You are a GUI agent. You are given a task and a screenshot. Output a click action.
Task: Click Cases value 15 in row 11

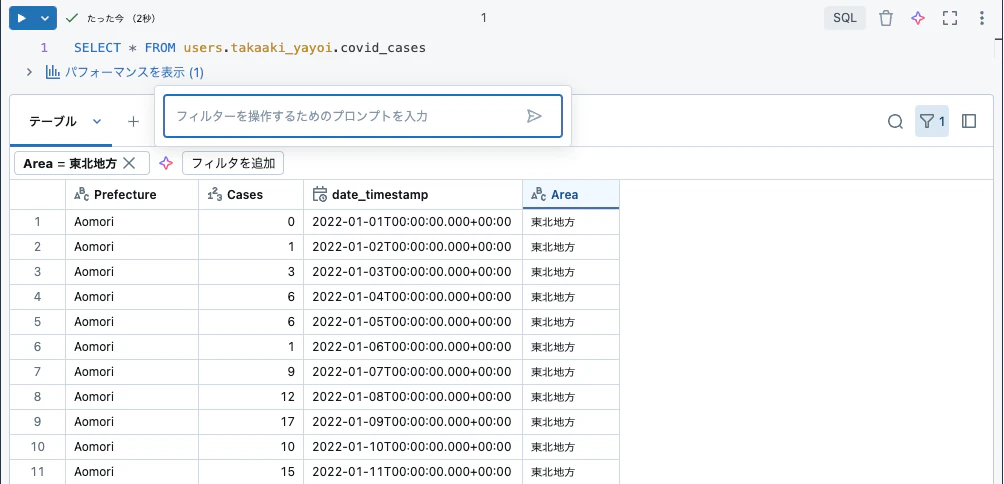point(251,471)
